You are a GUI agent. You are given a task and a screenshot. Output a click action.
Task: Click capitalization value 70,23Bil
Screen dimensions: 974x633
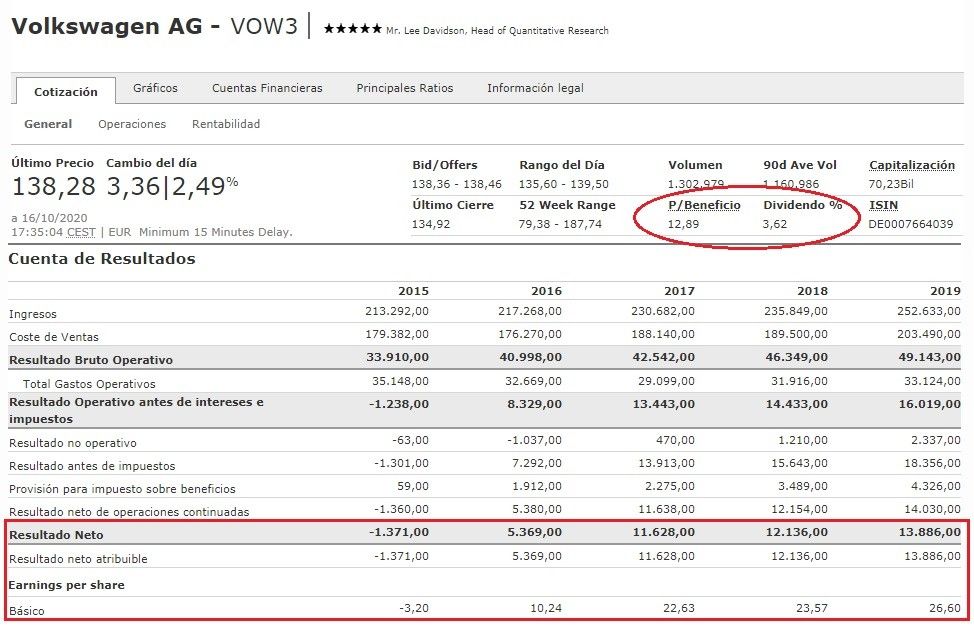(891, 184)
